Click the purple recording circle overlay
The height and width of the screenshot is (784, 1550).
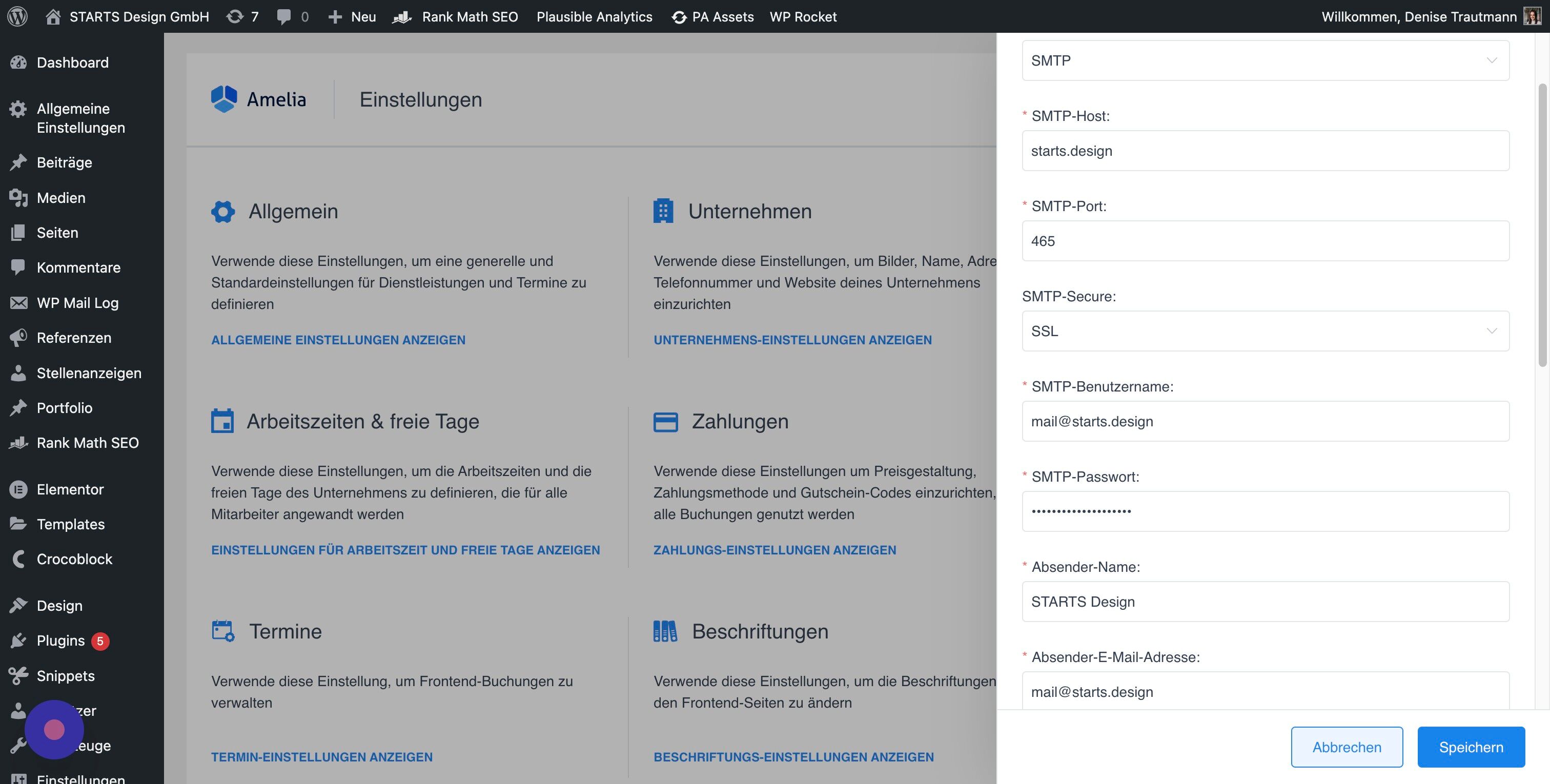(54, 729)
